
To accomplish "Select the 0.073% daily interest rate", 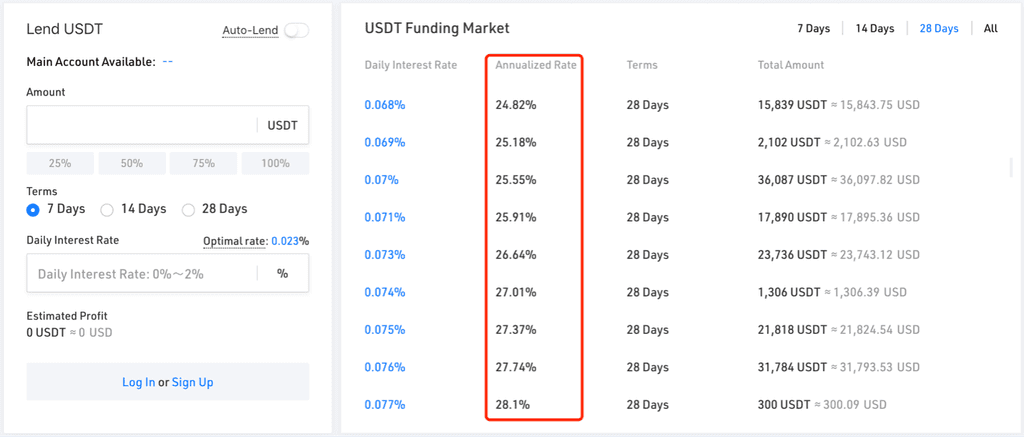I will [385, 255].
